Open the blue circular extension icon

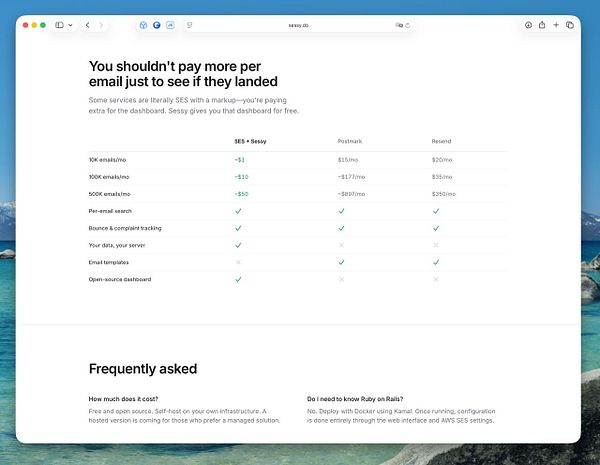click(x=157, y=25)
